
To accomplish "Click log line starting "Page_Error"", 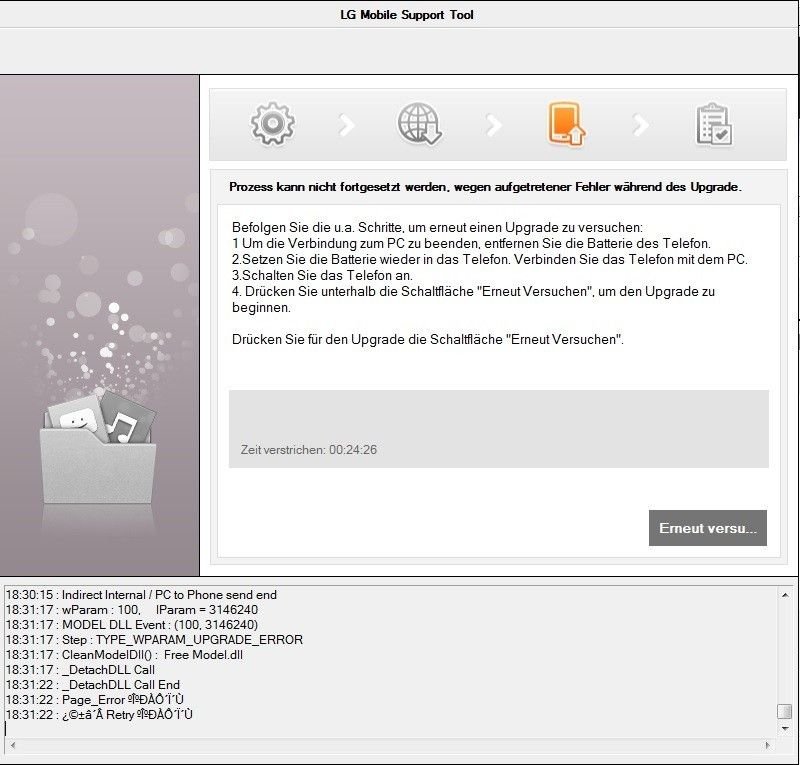I will 95,700.
